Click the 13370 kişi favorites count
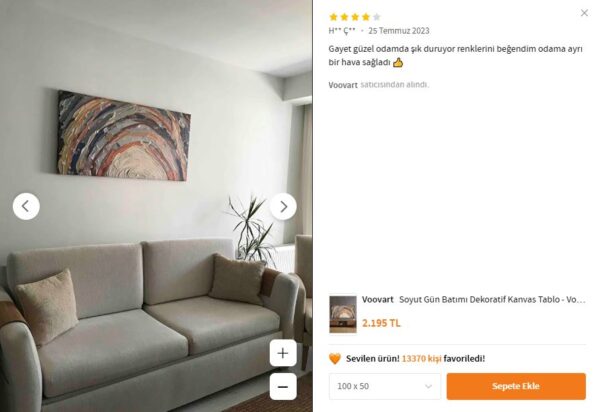This screenshot has height=412, width=600. coord(421,358)
